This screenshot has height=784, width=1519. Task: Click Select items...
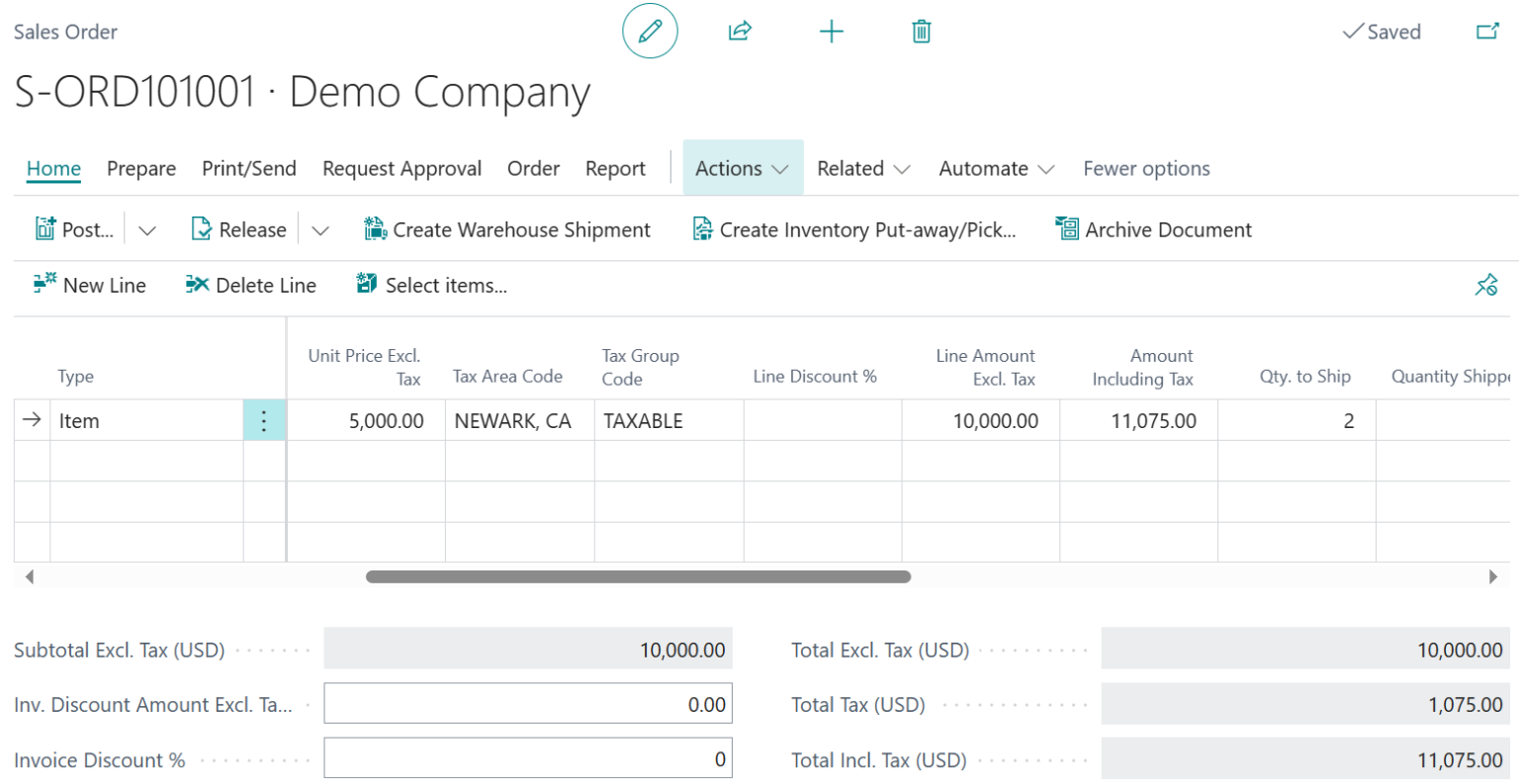431,286
